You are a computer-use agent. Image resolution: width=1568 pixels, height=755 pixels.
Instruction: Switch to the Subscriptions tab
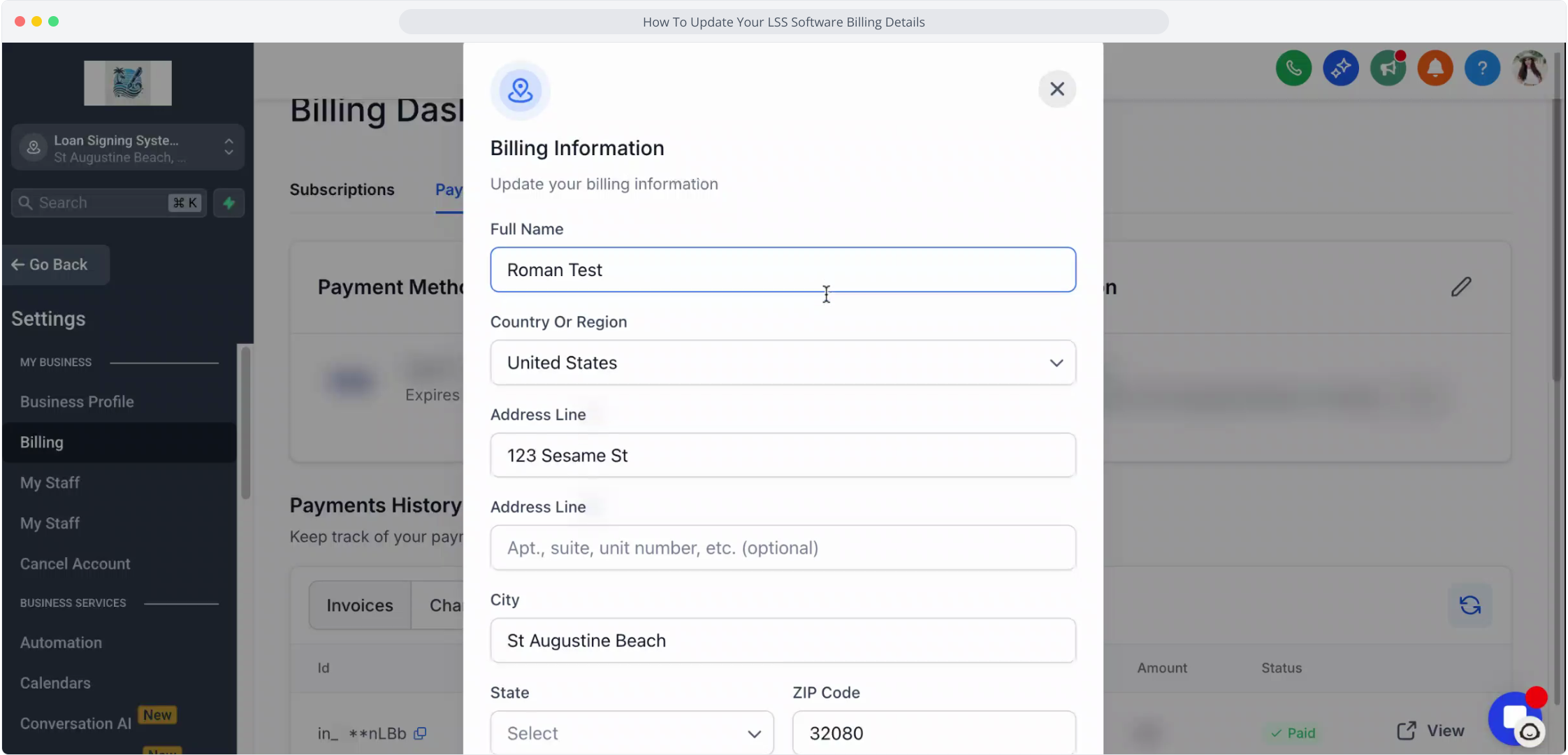point(342,190)
